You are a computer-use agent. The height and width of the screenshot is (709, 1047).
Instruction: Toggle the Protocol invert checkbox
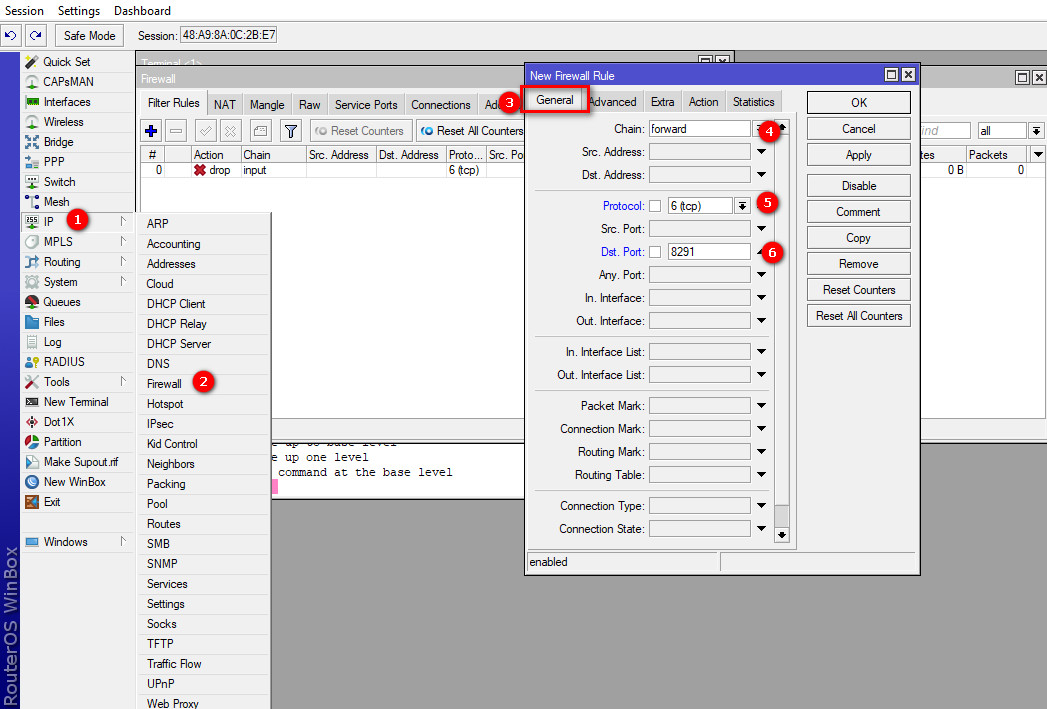coord(656,206)
